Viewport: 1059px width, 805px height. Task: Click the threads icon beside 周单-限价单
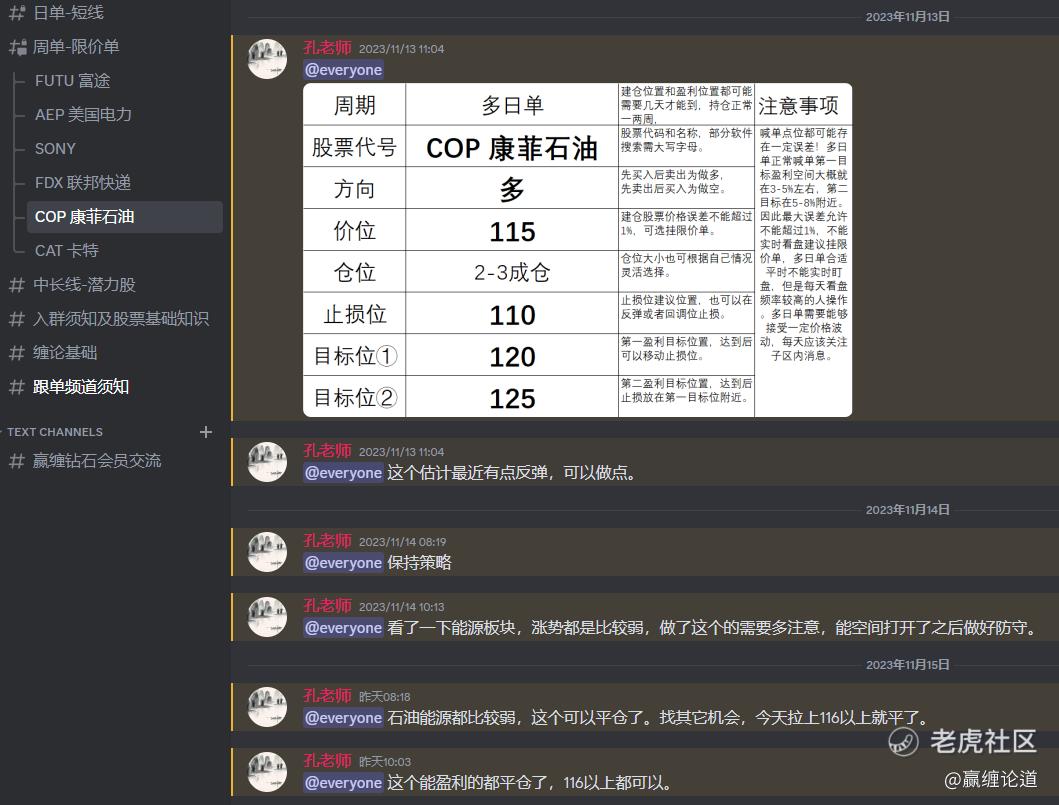click(17, 47)
